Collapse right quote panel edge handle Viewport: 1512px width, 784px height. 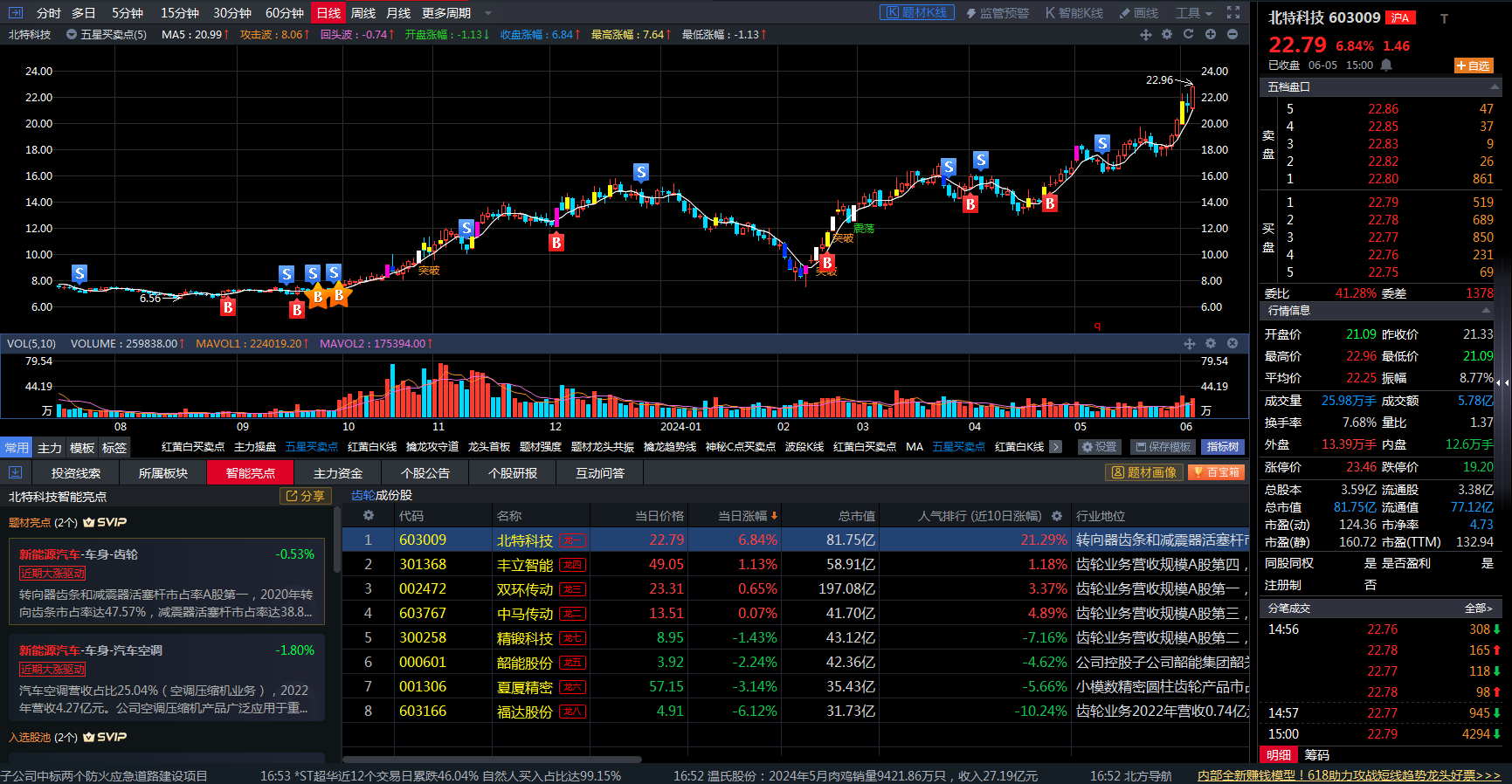pos(1504,382)
